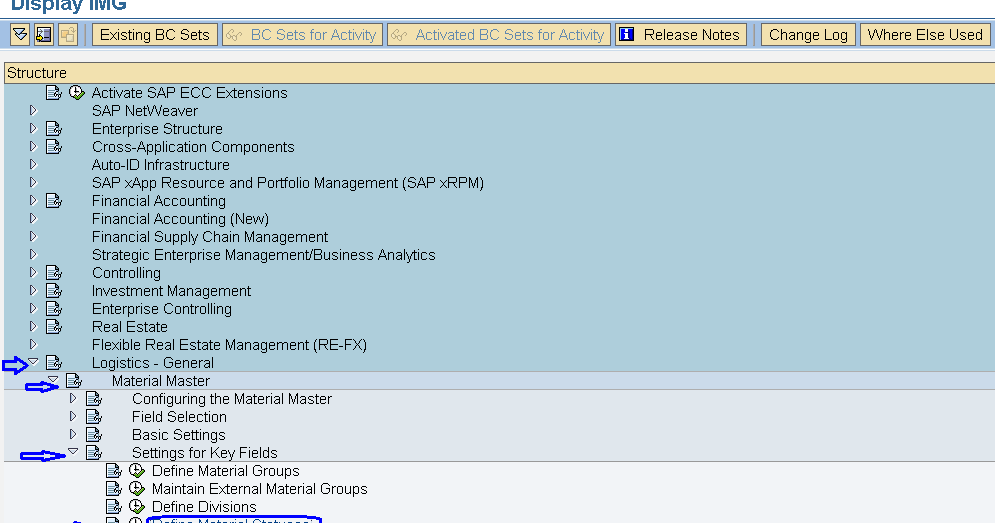Expand Configuring the Material Master node
The height and width of the screenshot is (523, 995).
pos(73,398)
